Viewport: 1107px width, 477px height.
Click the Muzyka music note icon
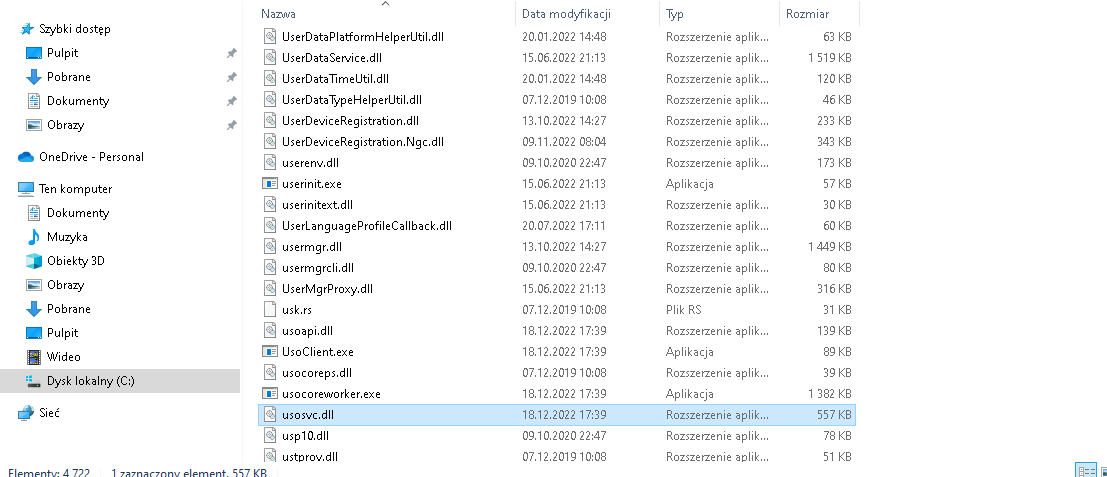pos(34,236)
